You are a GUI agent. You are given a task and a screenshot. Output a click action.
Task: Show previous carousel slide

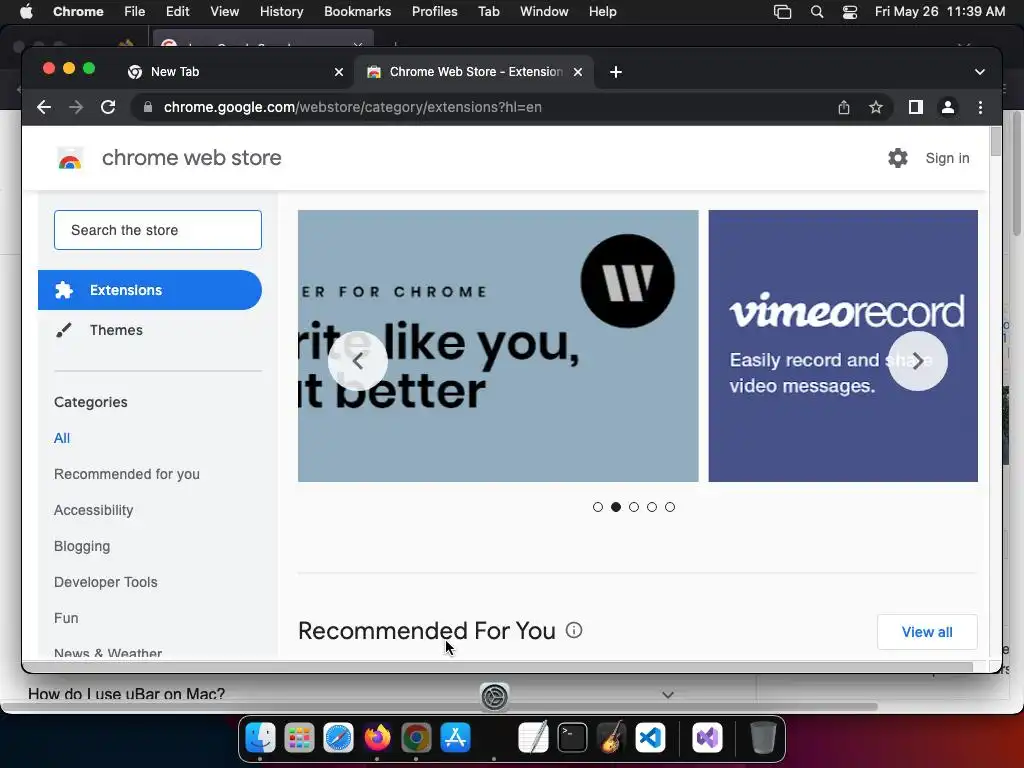coord(357,360)
